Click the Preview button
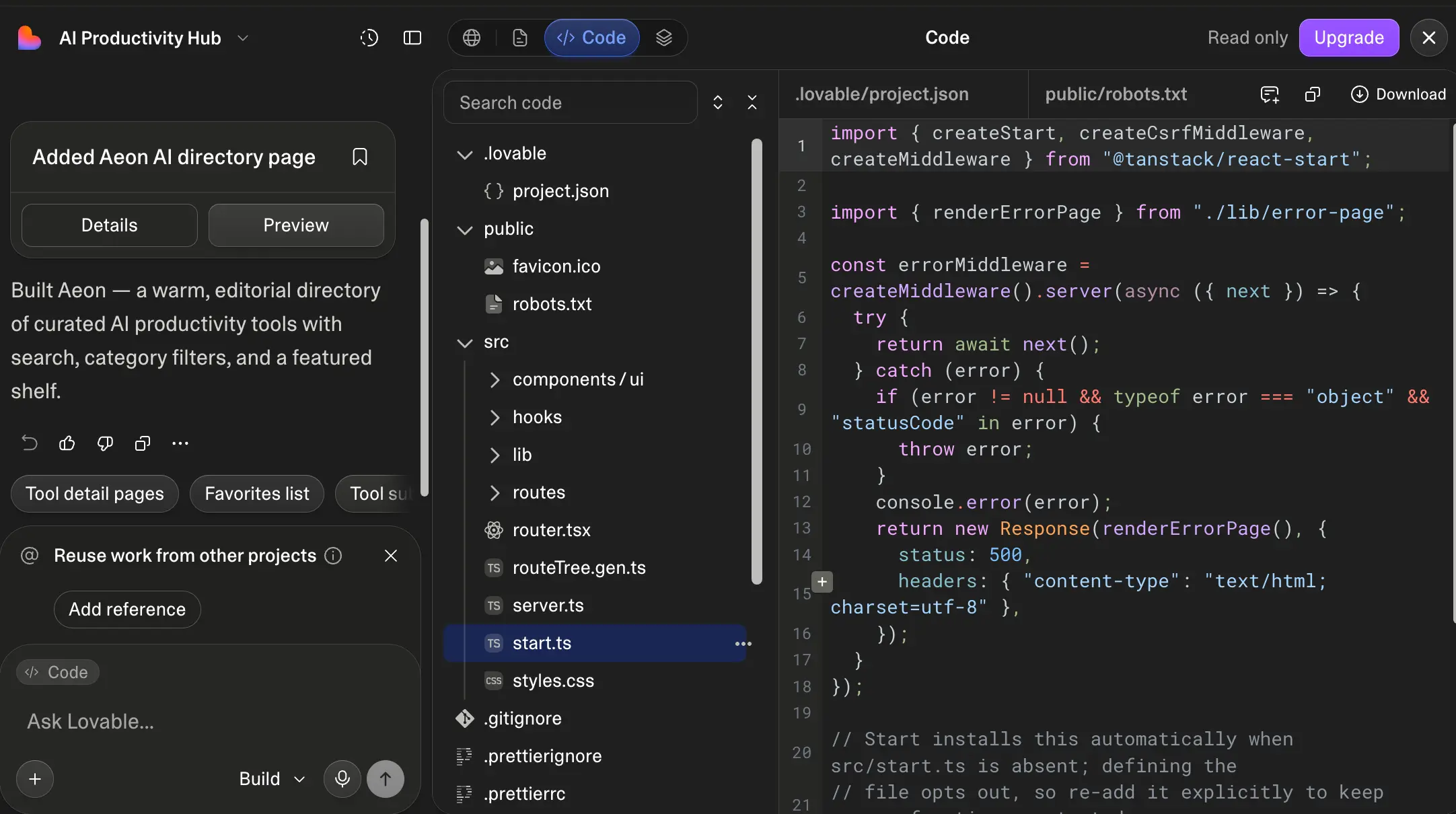This screenshot has height=814, width=1456. [296, 225]
